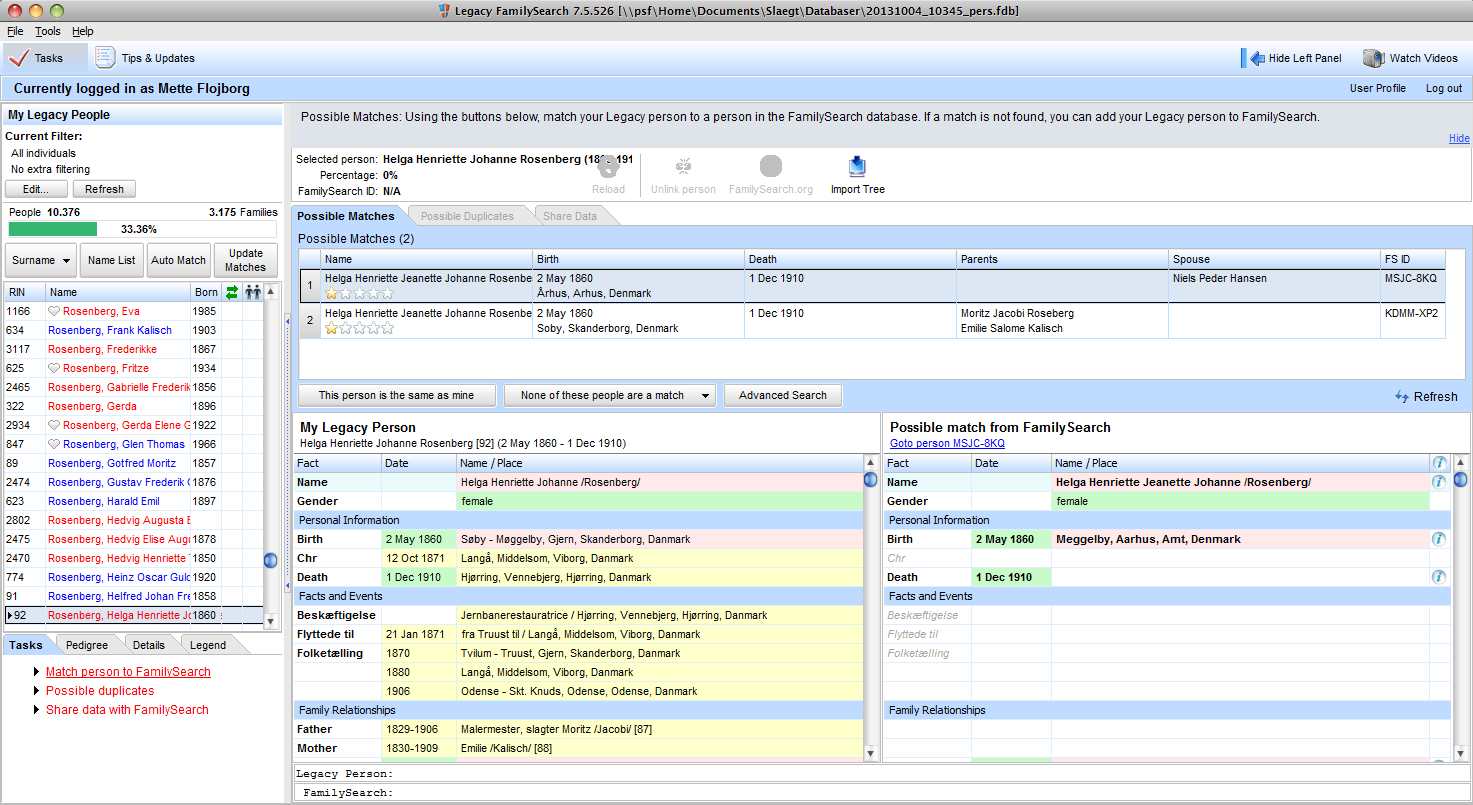The width and height of the screenshot is (1473, 805).
Task: Click the filter Refresh button
Action: [x=104, y=189]
